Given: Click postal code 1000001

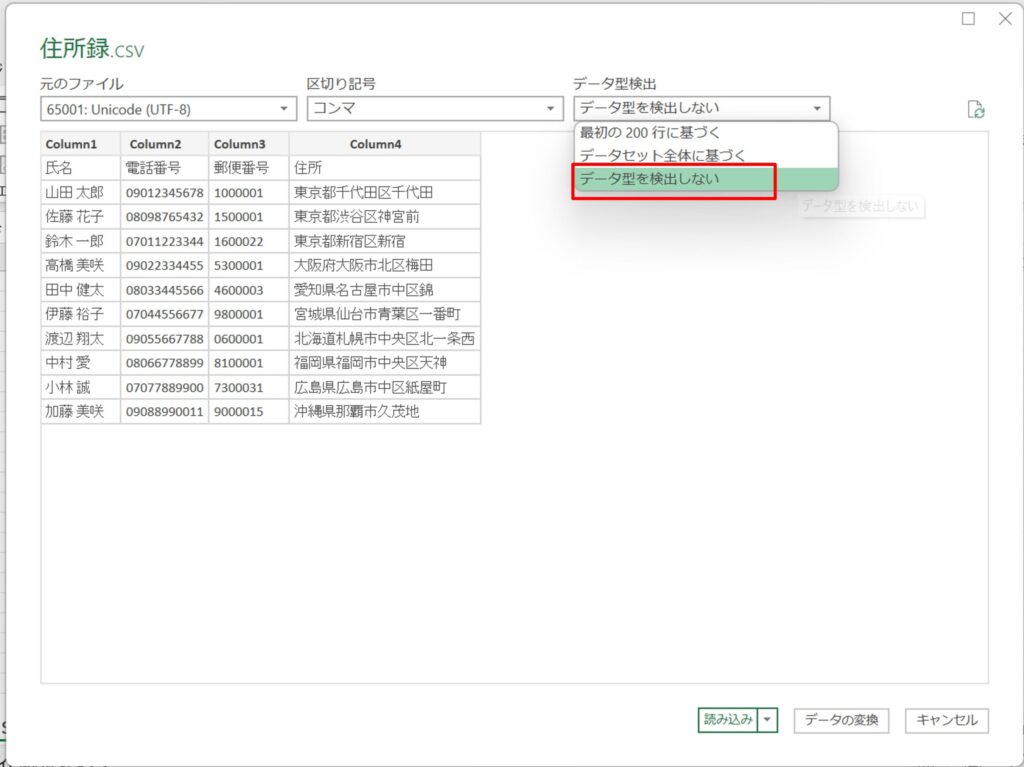Looking at the screenshot, I should (249, 193).
